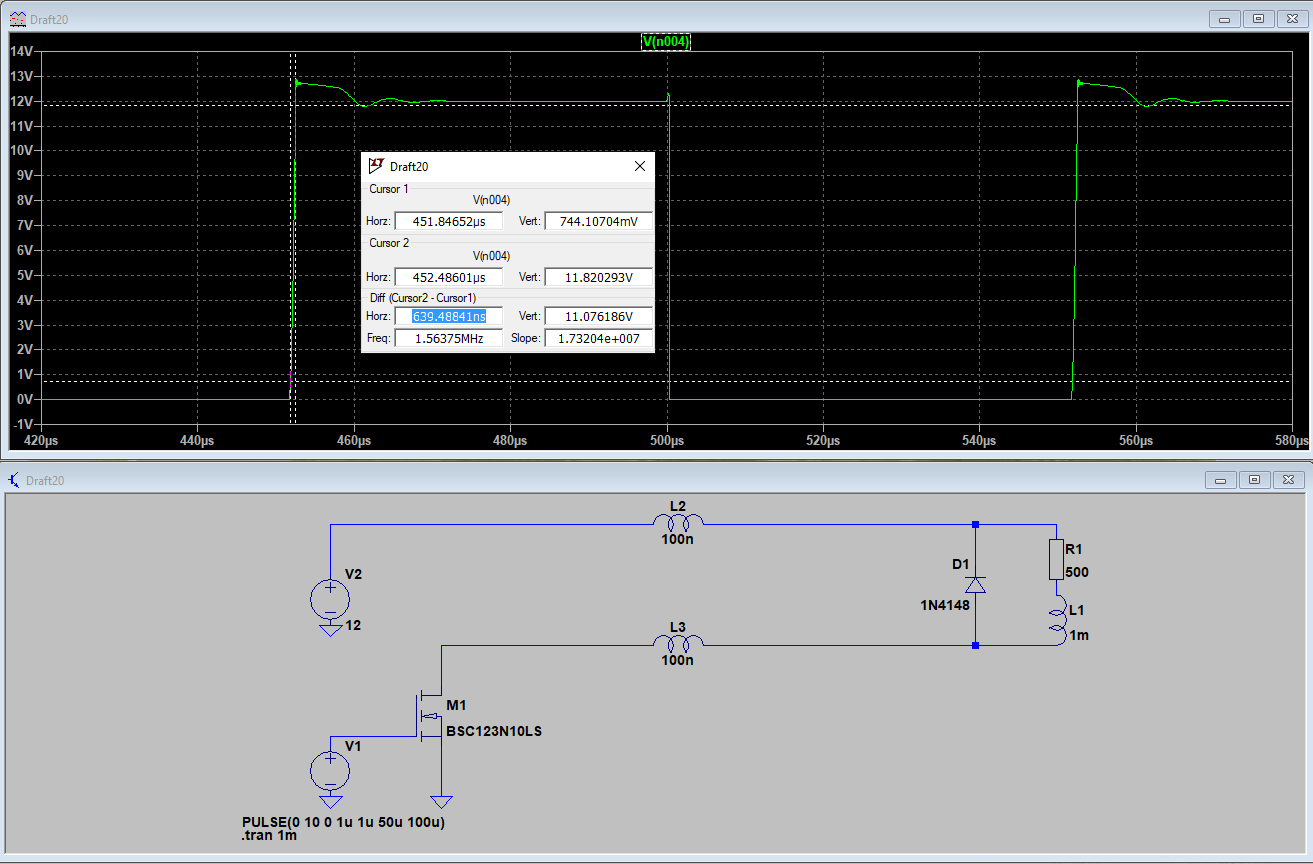Click the Freq 1.56375MHz field

point(448,338)
